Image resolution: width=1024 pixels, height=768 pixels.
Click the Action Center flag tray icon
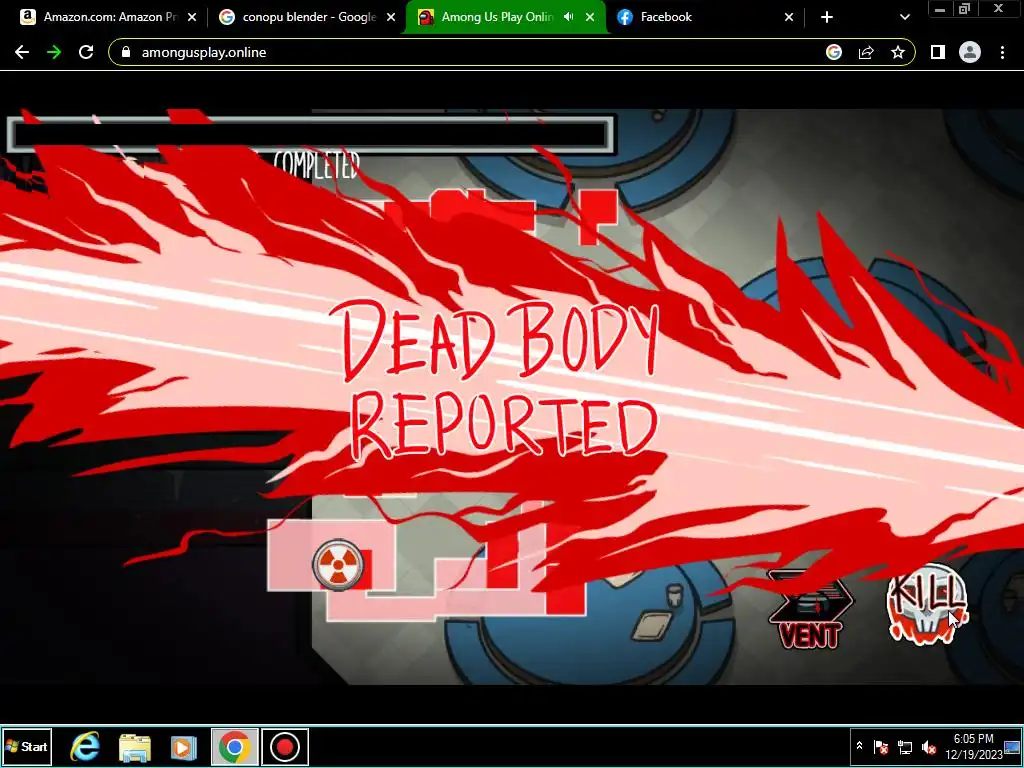880,746
